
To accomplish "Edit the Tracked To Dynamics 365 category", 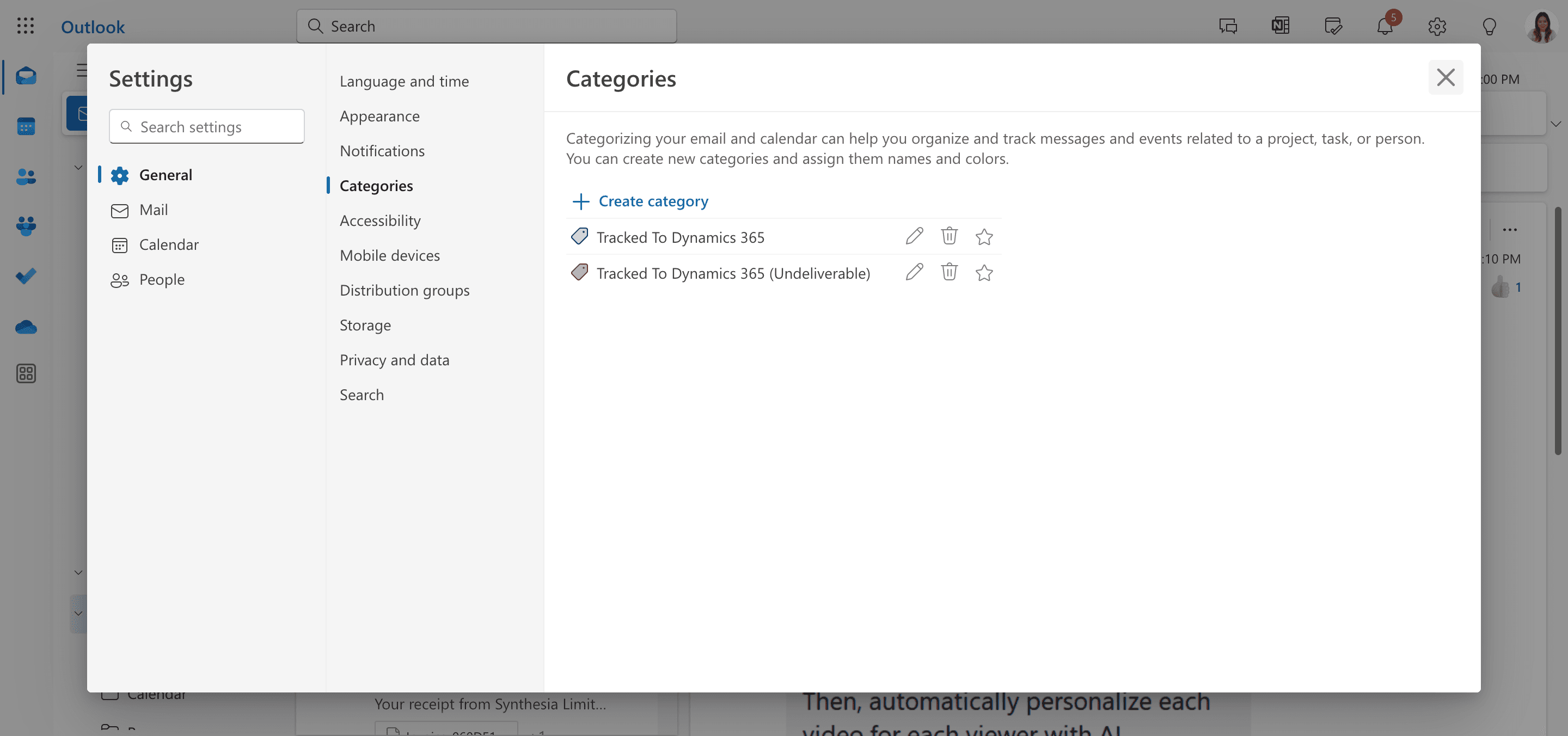I will coord(914,236).
